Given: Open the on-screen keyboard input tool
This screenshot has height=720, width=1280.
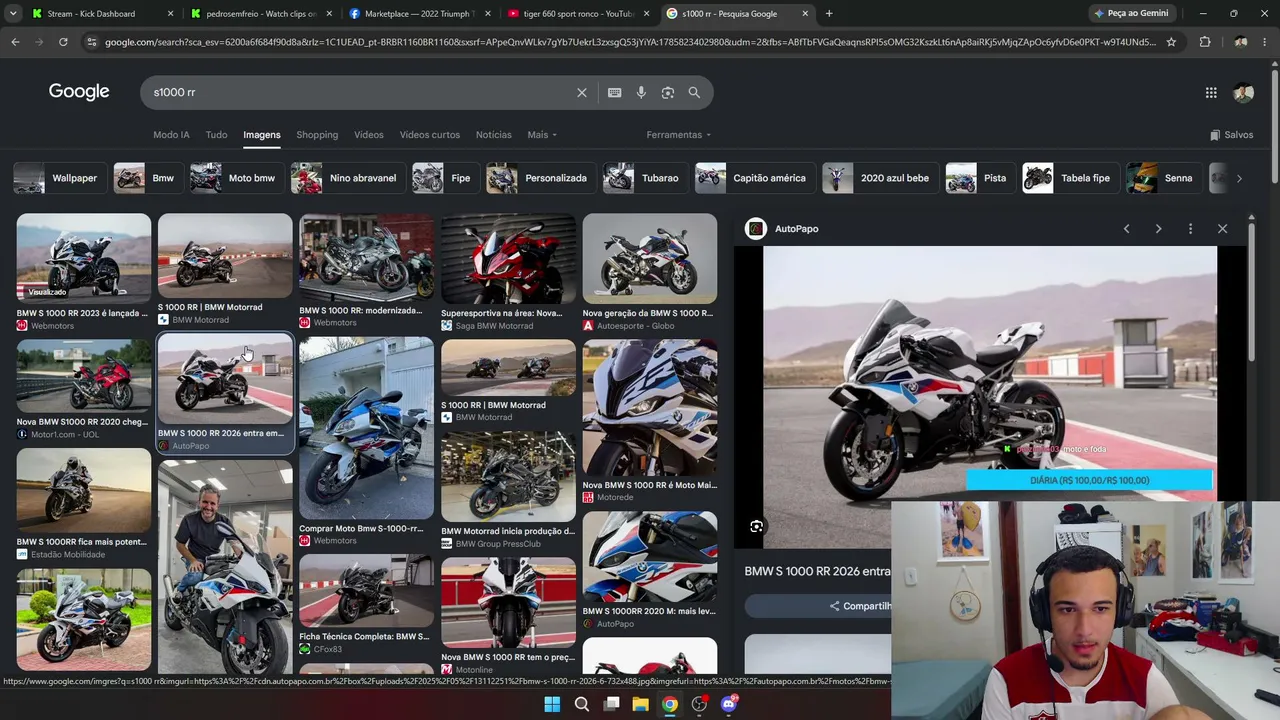Looking at the screenshot, I should click(x=615, y=92).
